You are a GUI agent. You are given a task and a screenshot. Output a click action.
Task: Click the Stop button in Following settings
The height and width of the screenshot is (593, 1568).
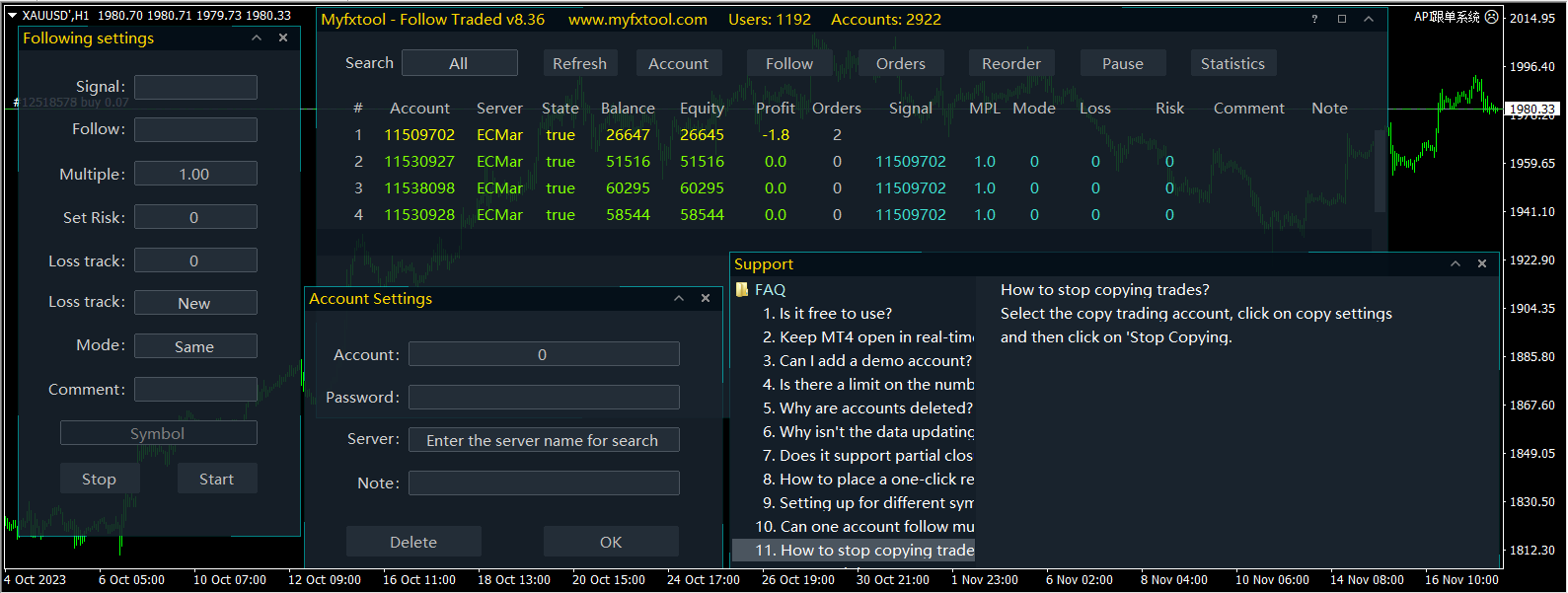(x=100, y=479)
